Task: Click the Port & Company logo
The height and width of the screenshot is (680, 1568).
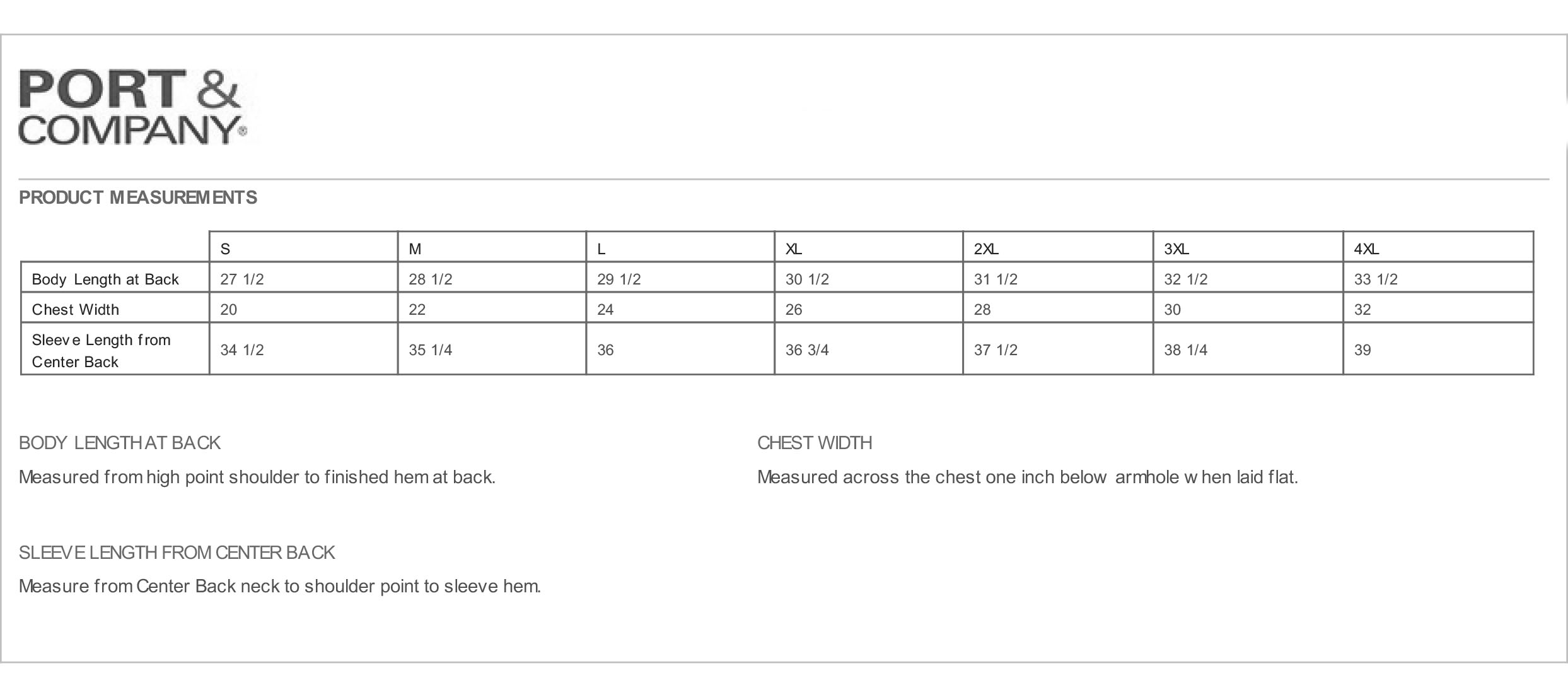Action: (131, 107)
